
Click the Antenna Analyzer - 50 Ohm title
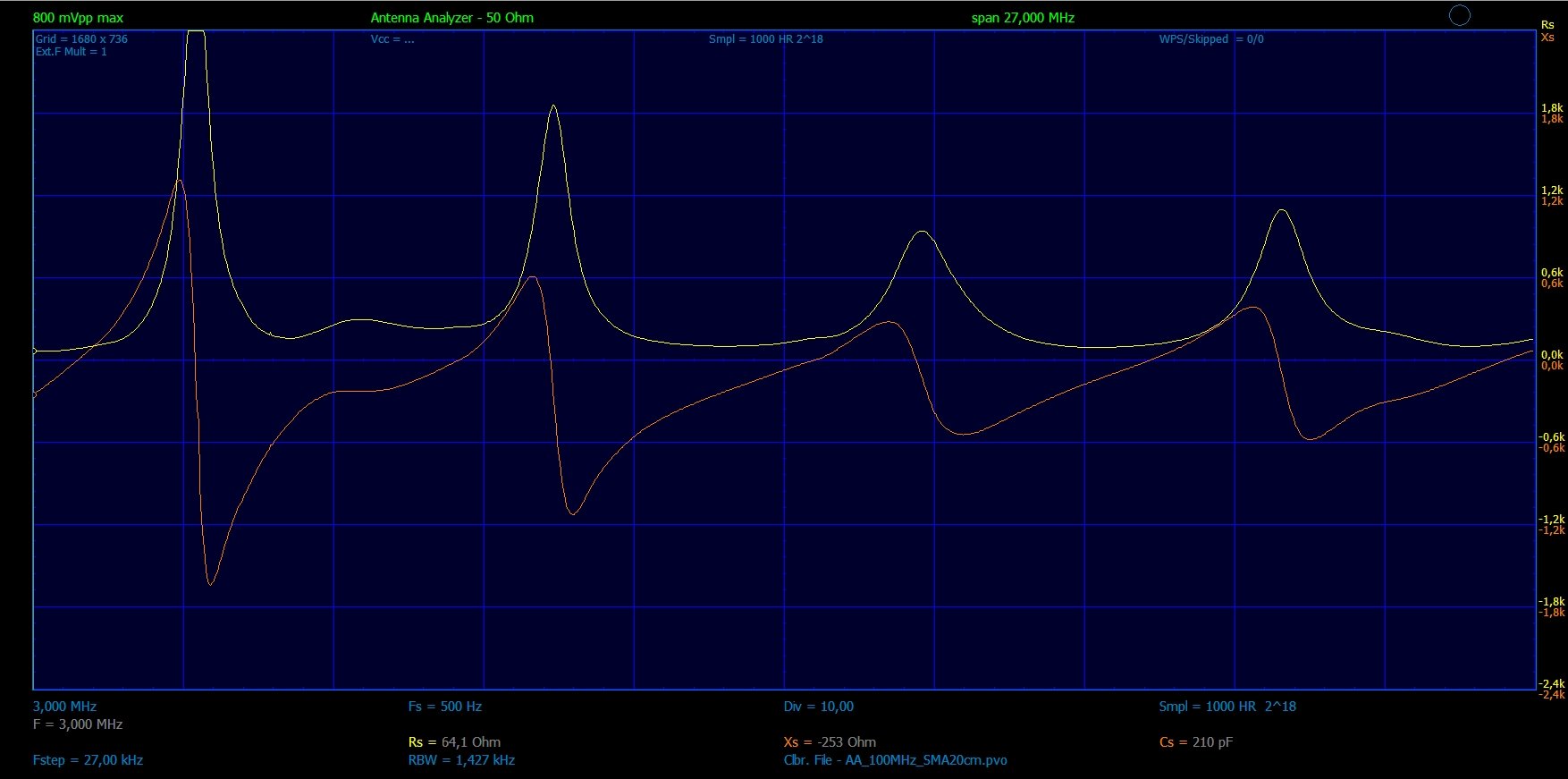point(451,18)
